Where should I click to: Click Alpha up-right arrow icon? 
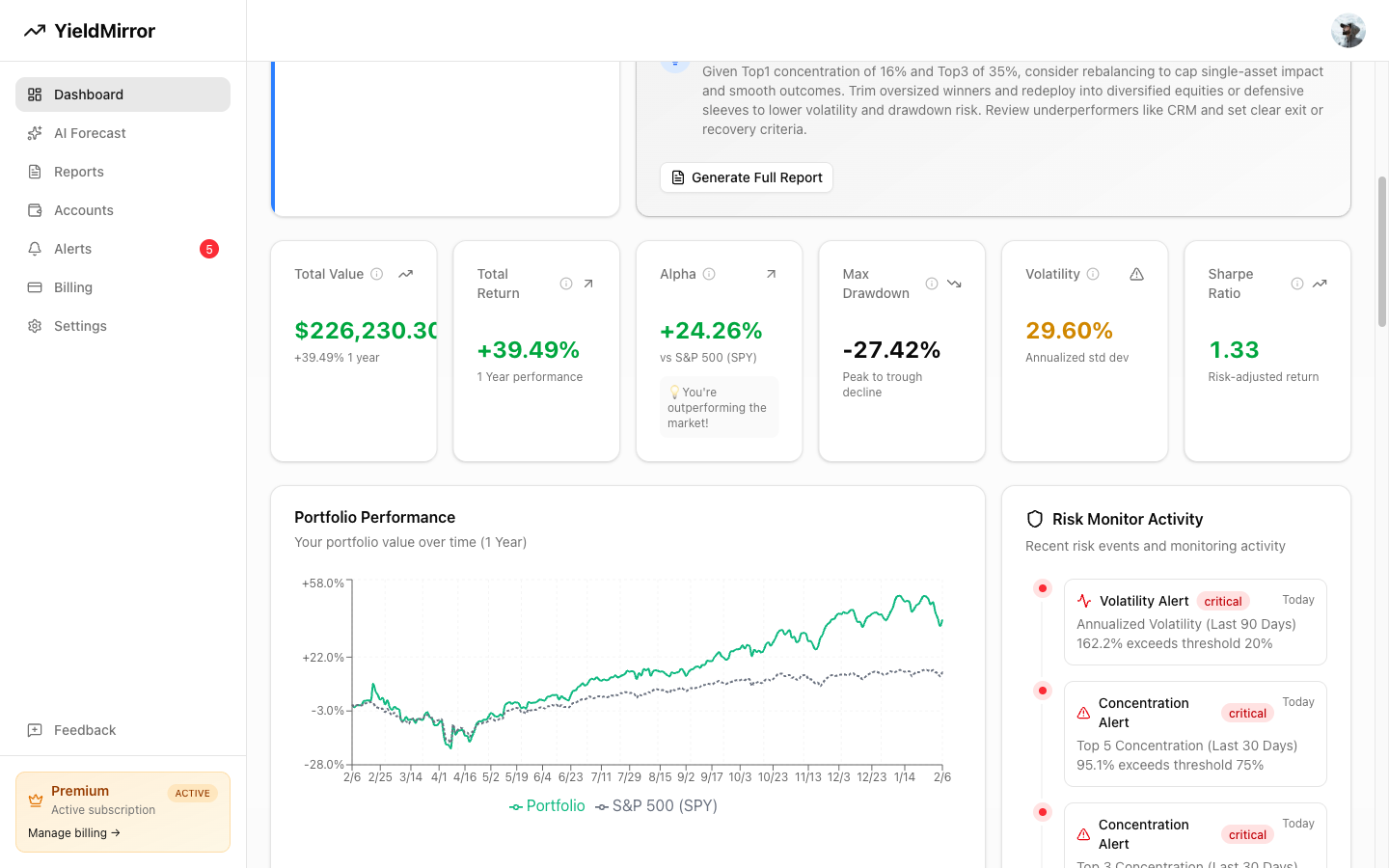point(771,274)
